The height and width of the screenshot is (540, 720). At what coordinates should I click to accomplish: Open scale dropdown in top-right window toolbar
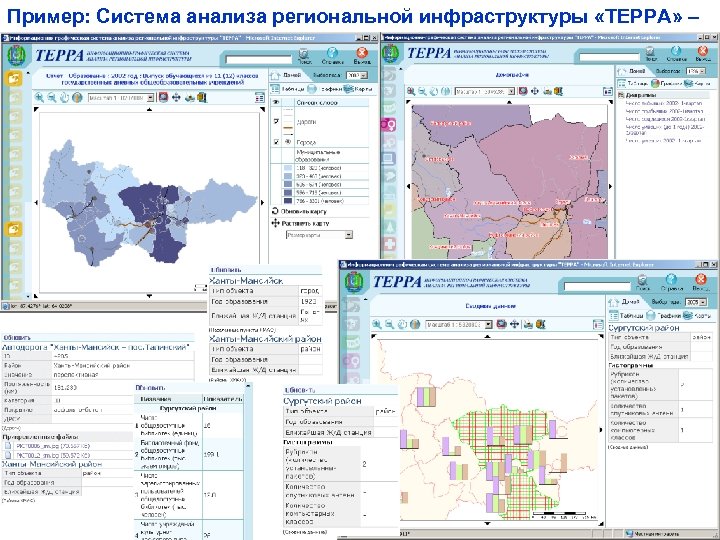(511, 91)
